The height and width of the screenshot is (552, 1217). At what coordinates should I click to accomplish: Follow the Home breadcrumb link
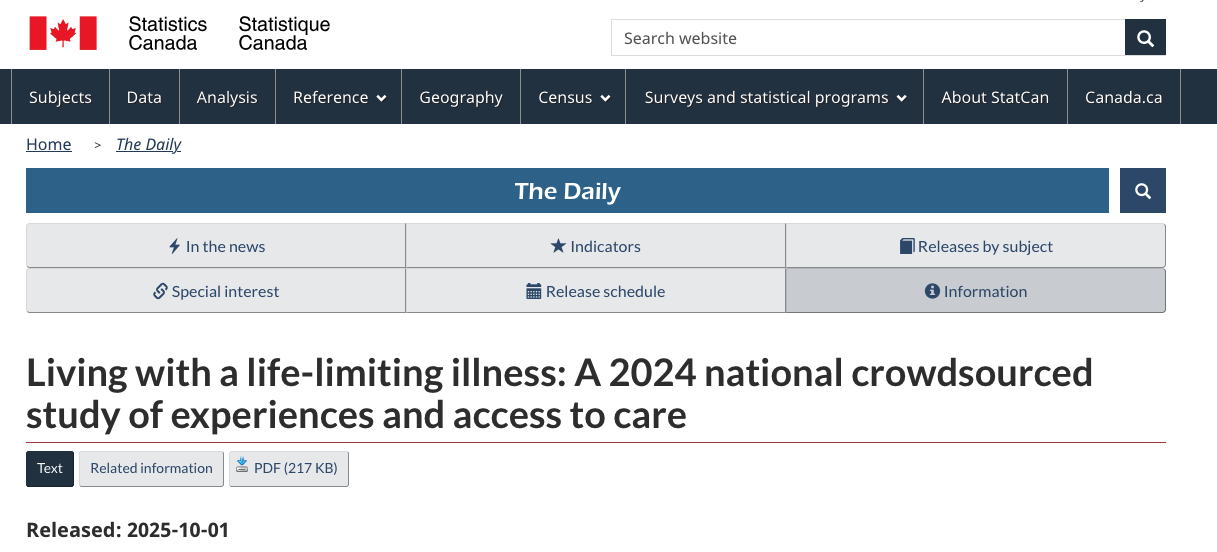(x=49, y=144)
